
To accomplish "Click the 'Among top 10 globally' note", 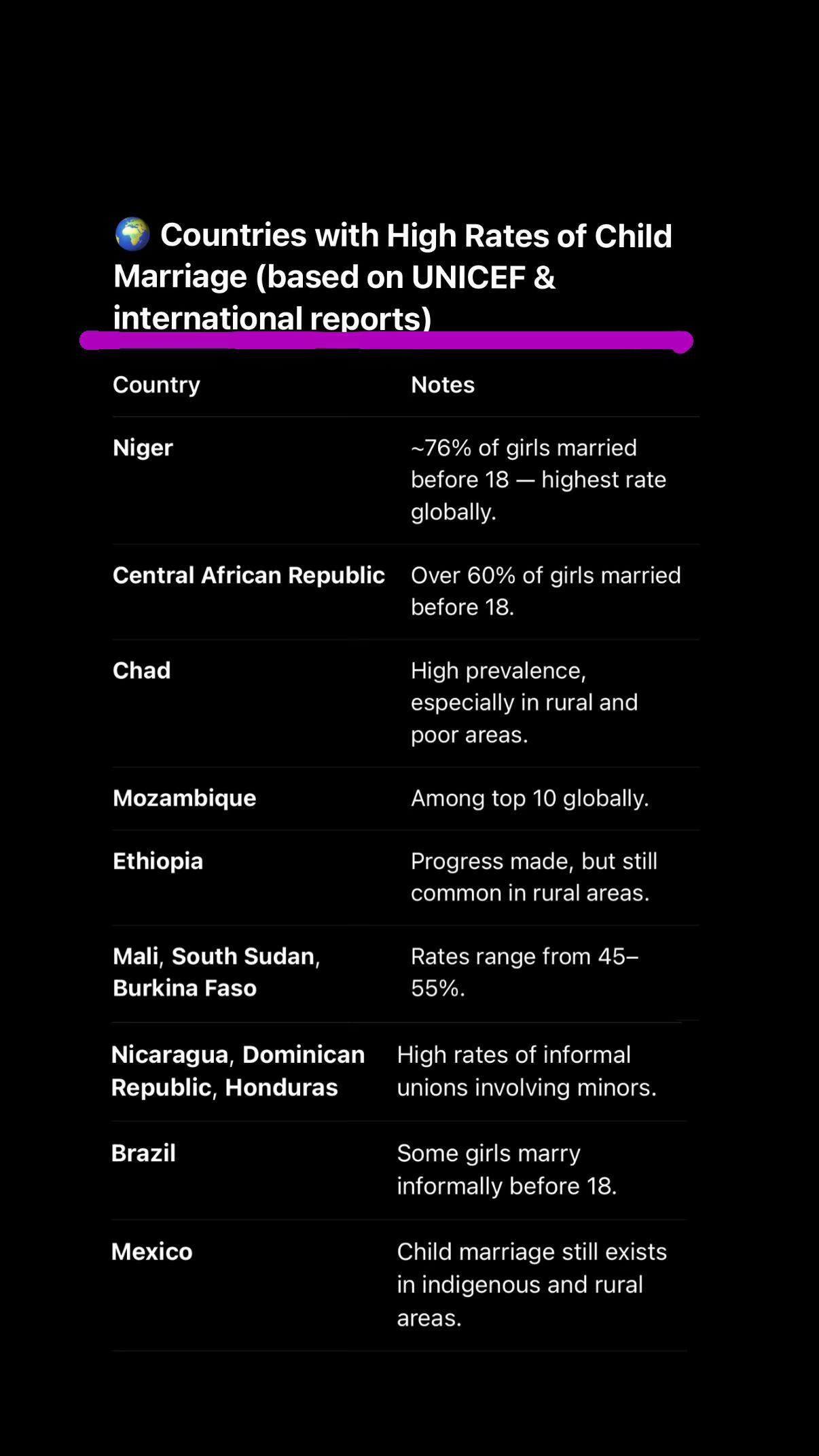I will (x=530, y=798).
